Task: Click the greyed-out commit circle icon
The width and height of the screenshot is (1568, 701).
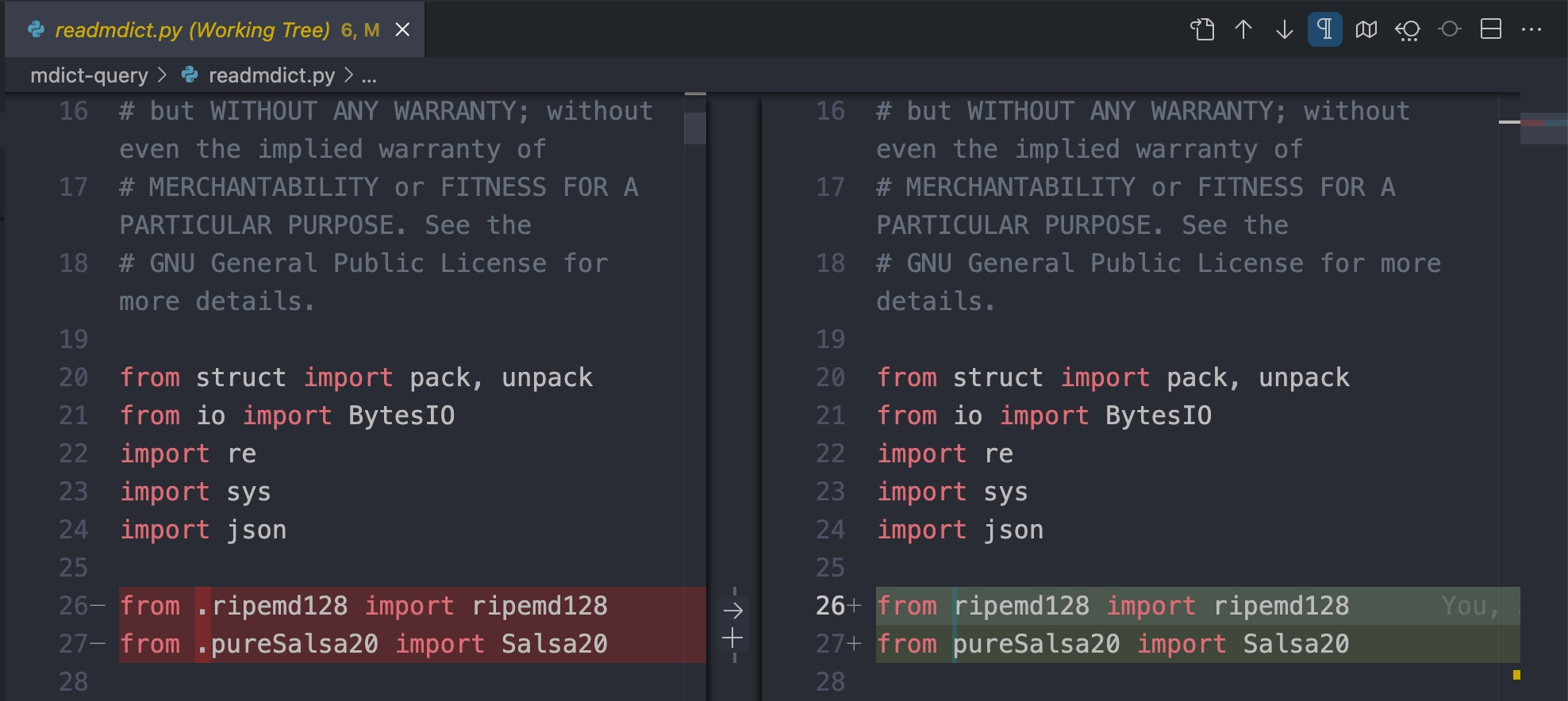Action: [1450, 30]
